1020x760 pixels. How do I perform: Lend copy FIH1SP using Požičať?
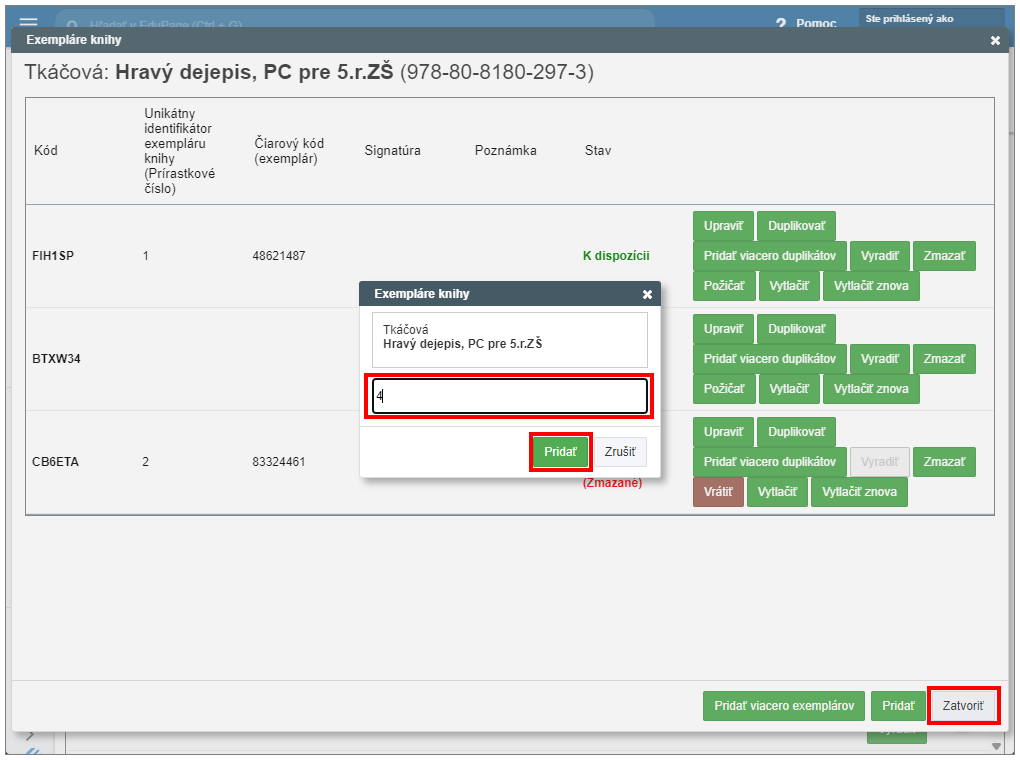[x=722, y=286]
